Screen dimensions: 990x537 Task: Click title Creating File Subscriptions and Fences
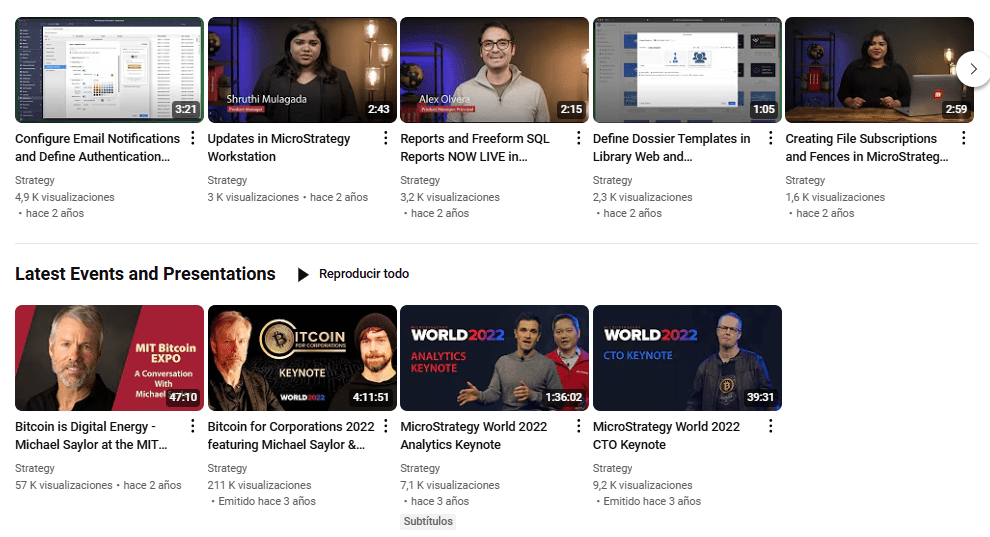867,148
